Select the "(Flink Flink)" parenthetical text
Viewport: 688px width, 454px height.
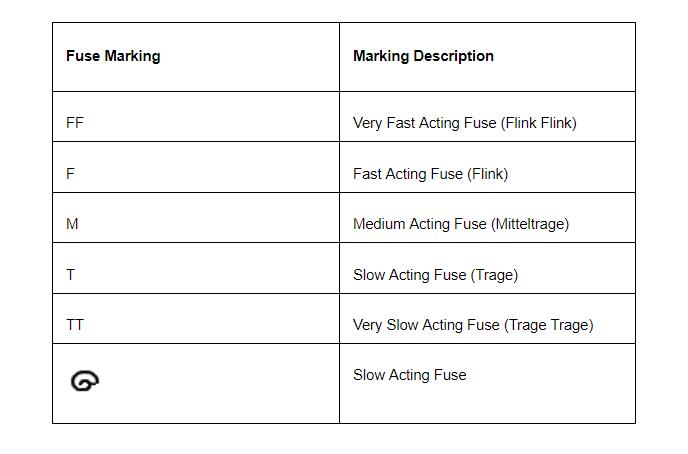pyautogui.click(x=539, y=123)
